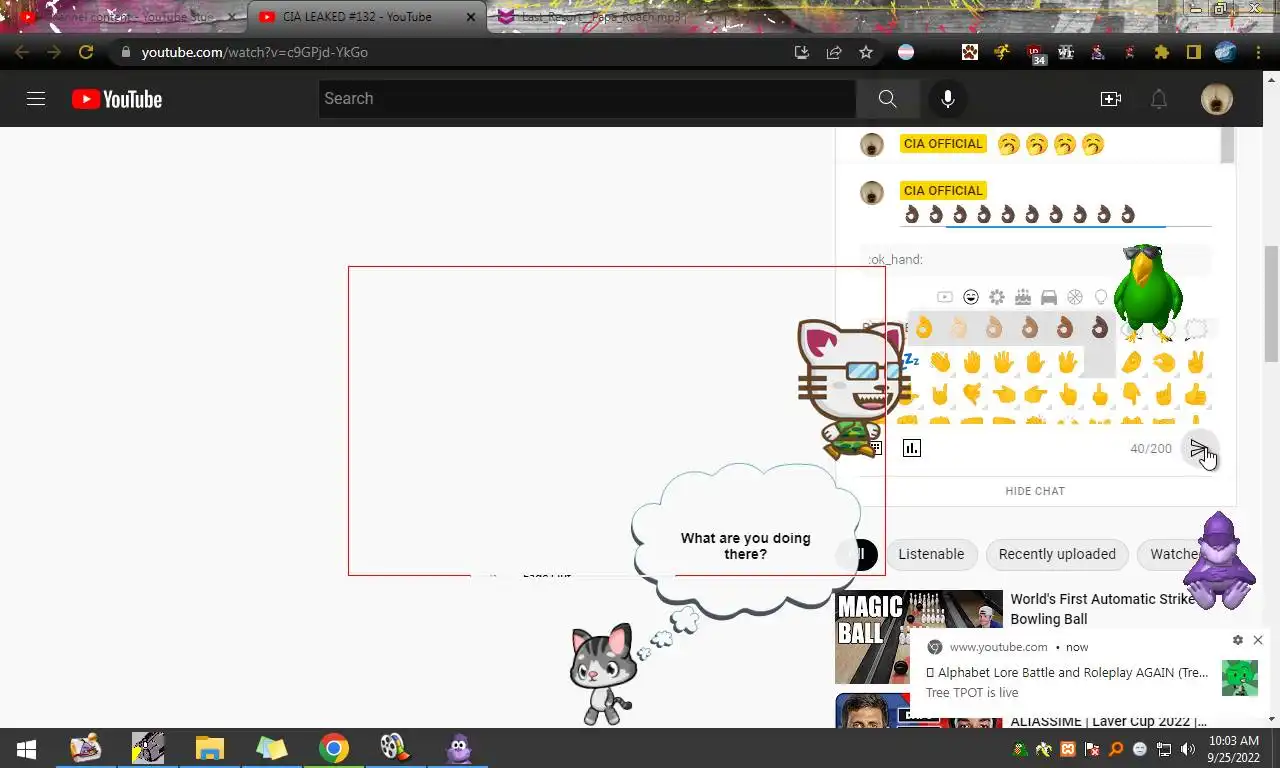This screenshot has width=1280, height=768.
Task: Open Google Chrome from the taskbar
Action: click(334, 748)
